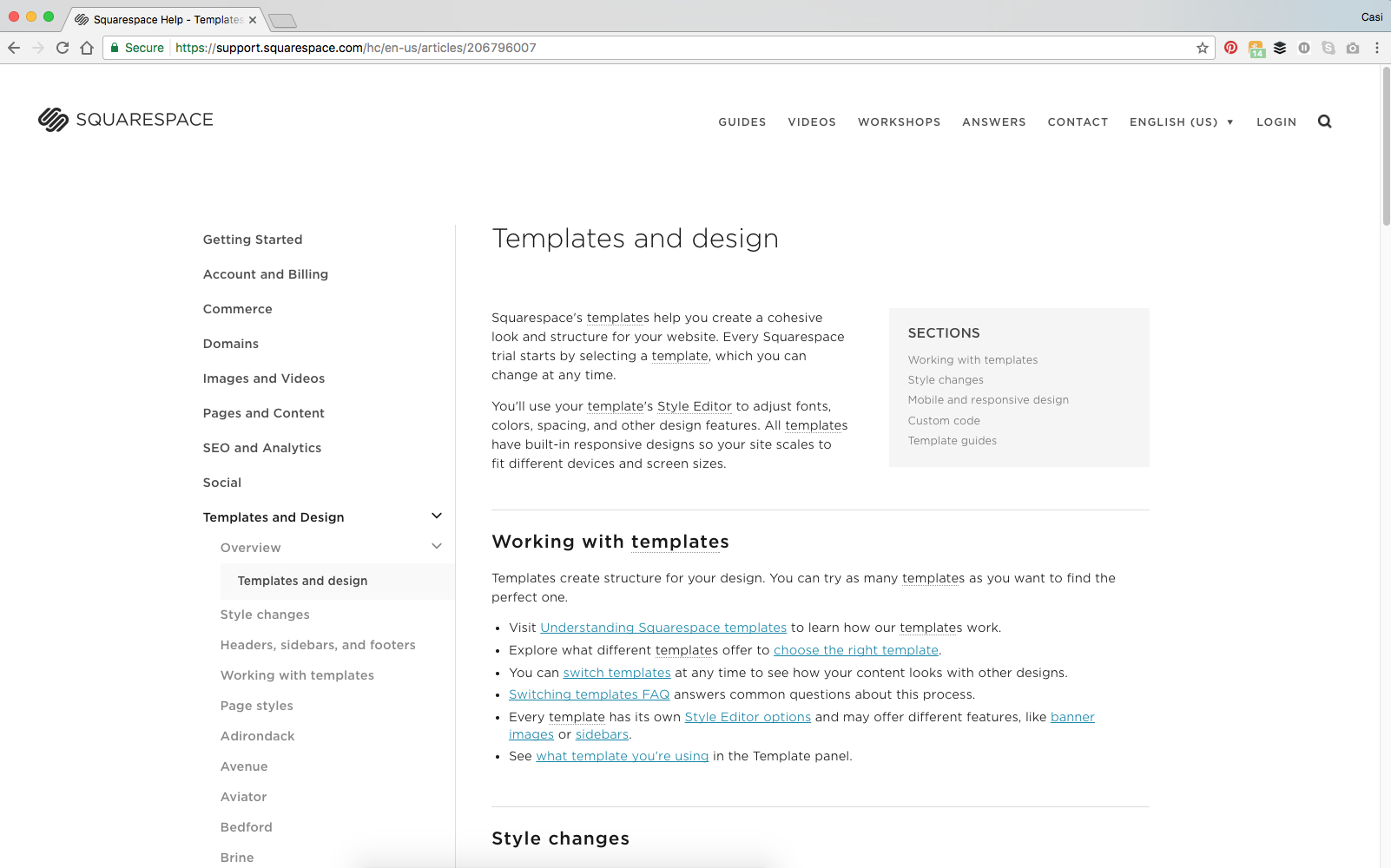
Task: Click the address bar URL field
Action: tap(660, 48)
